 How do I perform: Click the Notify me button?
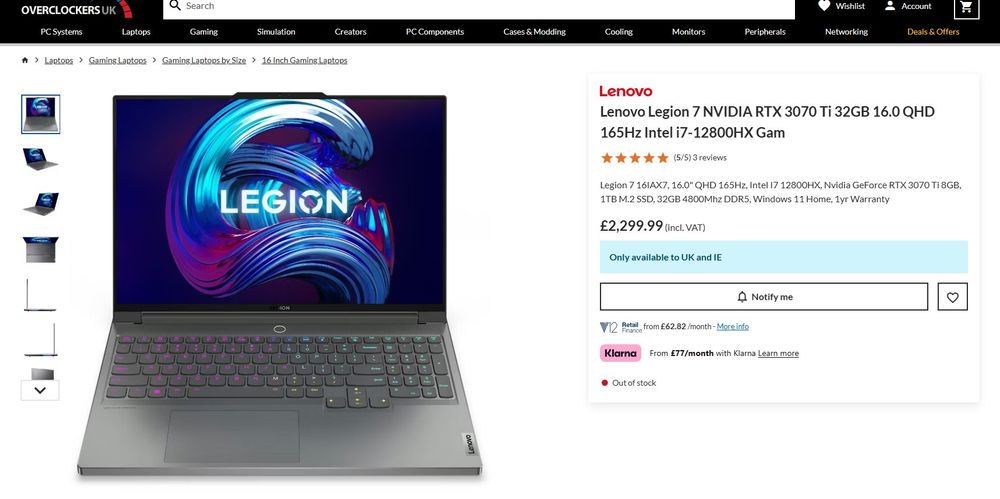click(x=763, y=297)
